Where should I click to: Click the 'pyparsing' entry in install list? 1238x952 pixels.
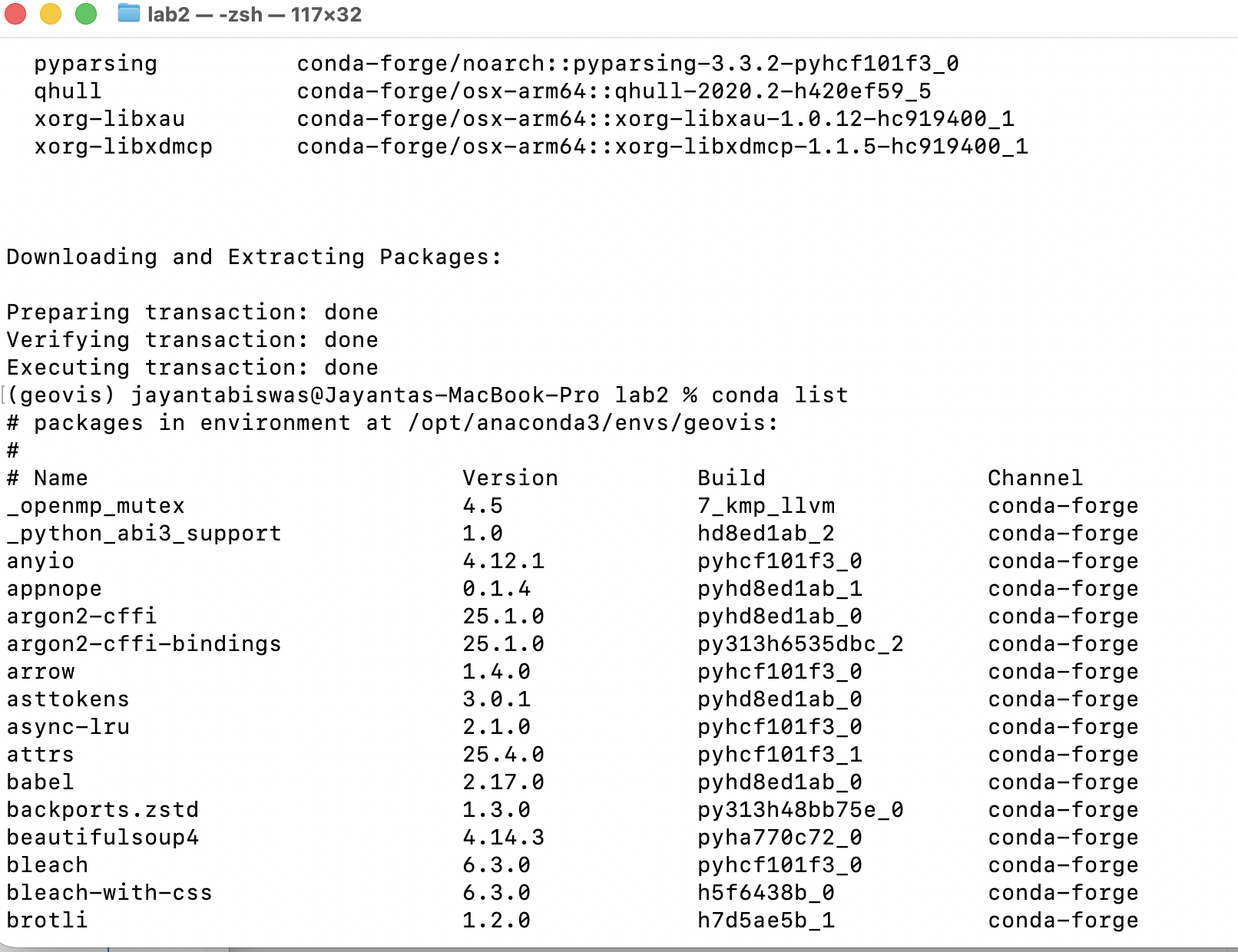(95, 64)
